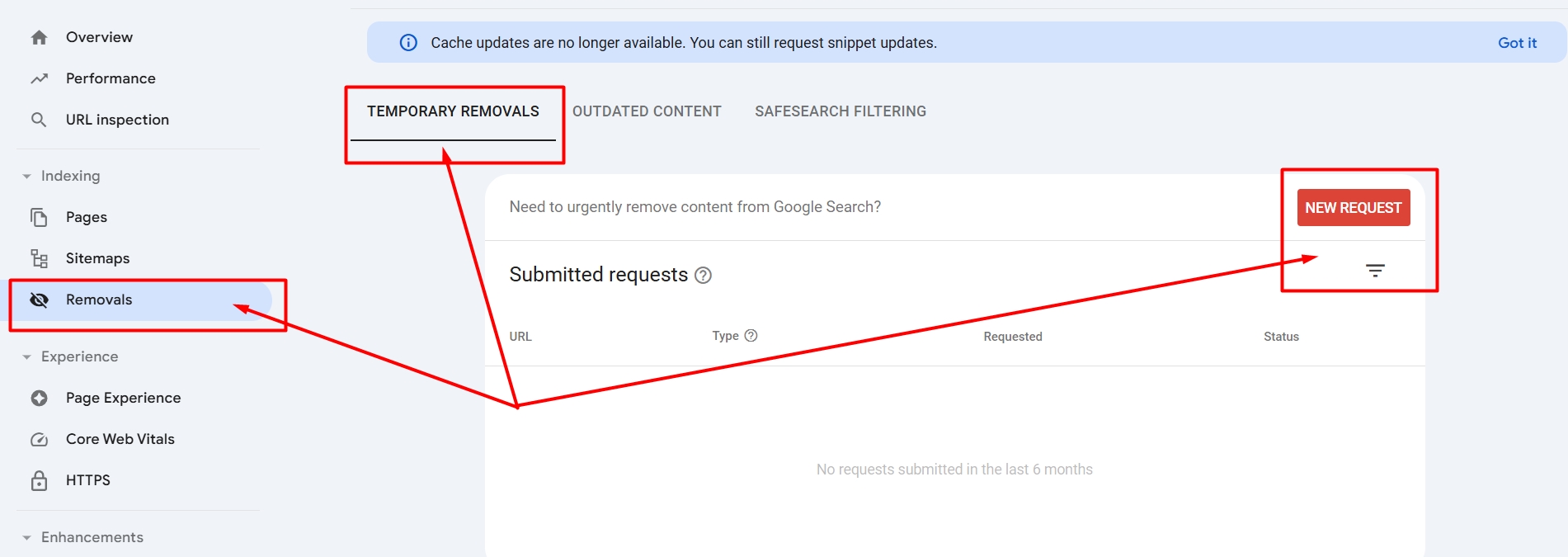Expand the Enhancements section
This screenshot has height=557, width=1568.
click(26, 536)
